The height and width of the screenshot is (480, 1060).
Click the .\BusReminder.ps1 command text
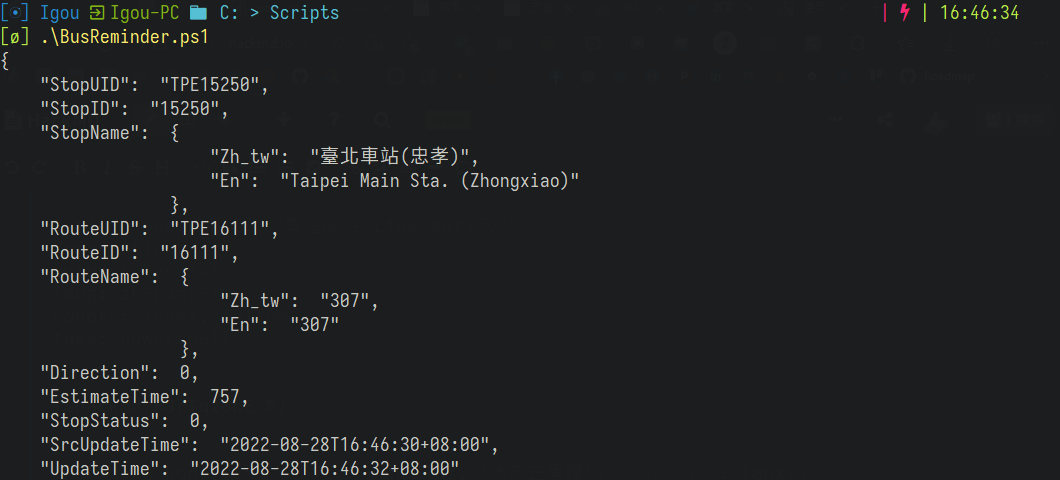click(x=124, y=37)
